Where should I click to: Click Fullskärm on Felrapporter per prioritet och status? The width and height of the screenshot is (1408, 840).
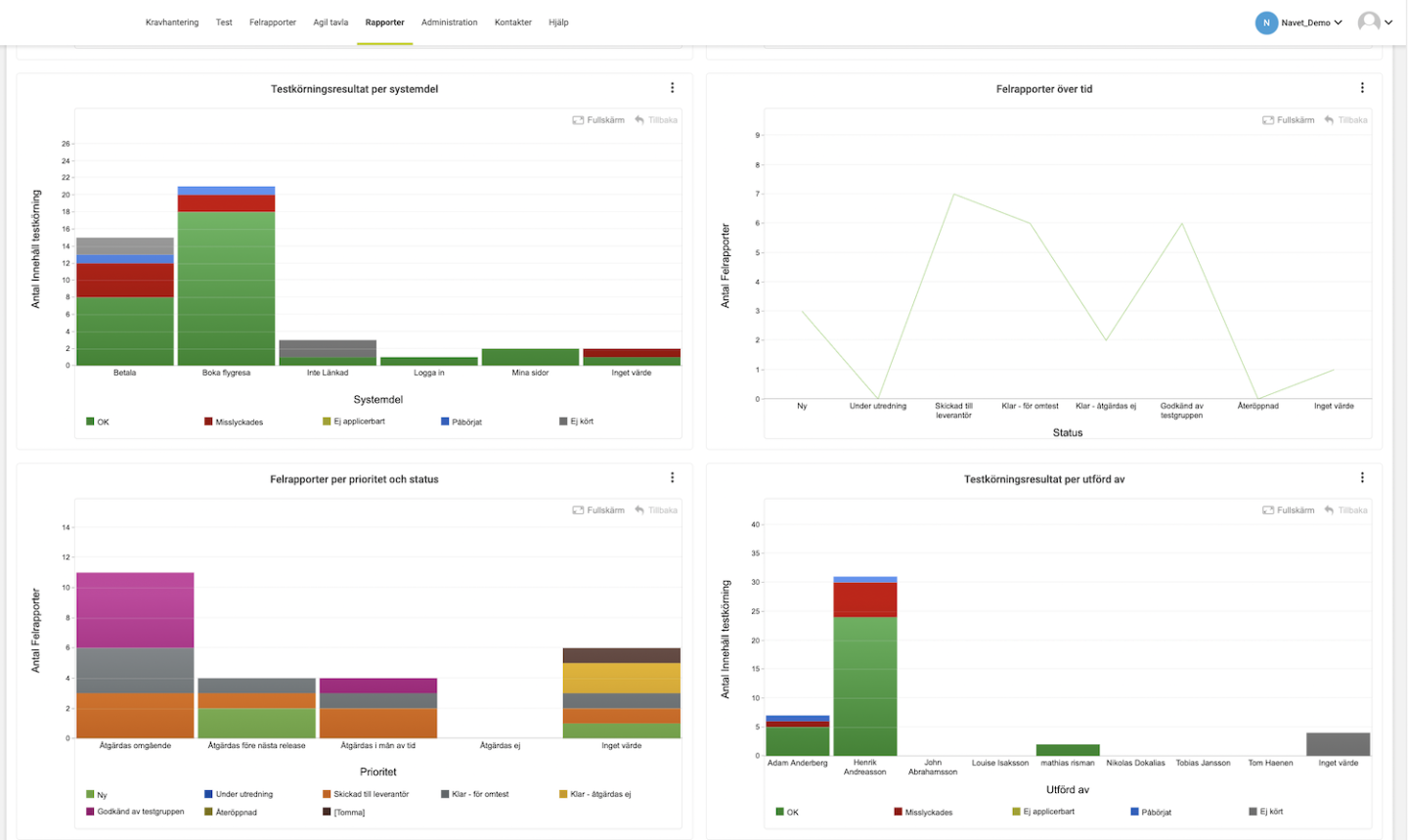(x=598, y=509)
